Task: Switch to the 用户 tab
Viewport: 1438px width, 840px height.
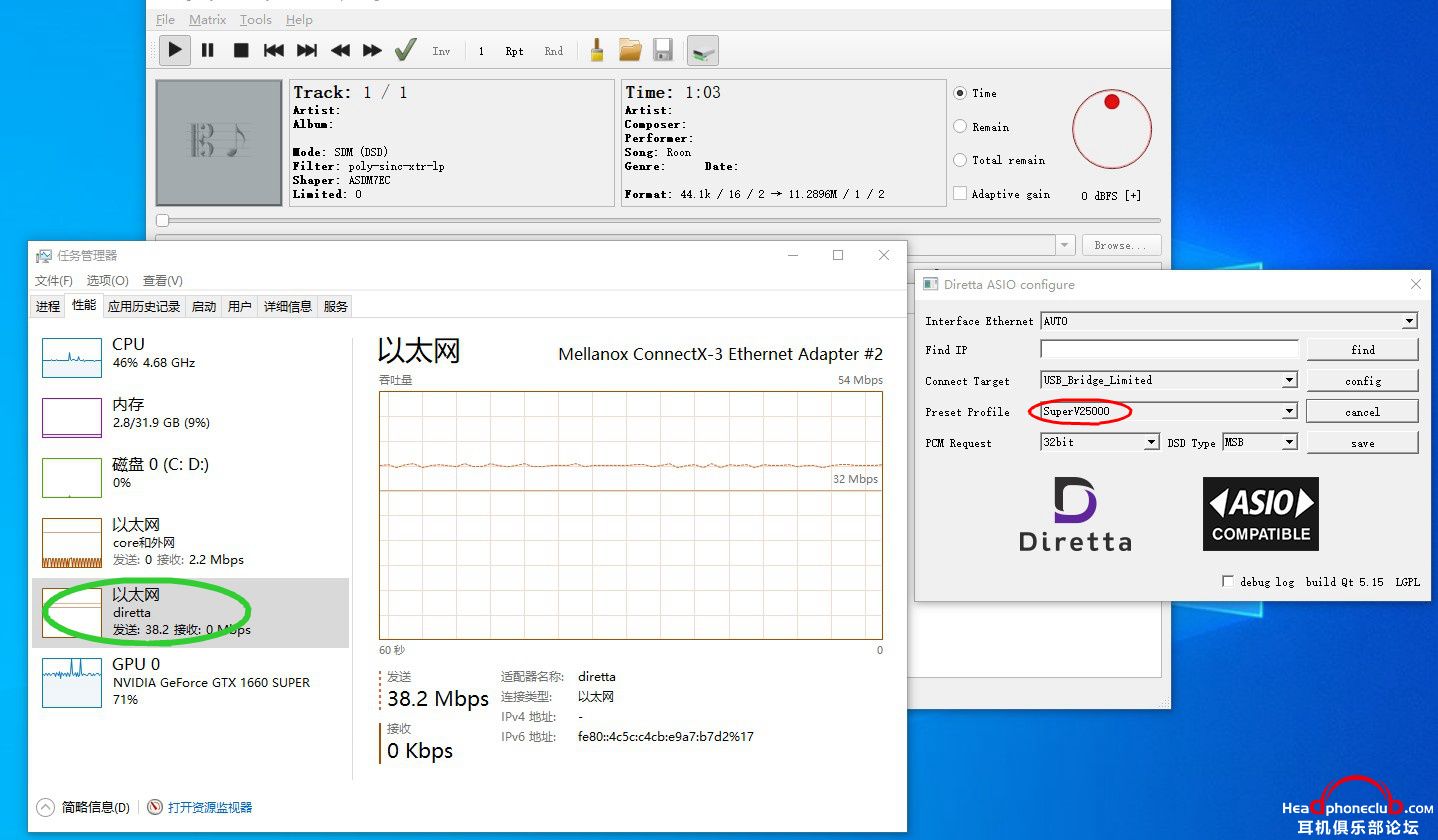Action: 240,306
